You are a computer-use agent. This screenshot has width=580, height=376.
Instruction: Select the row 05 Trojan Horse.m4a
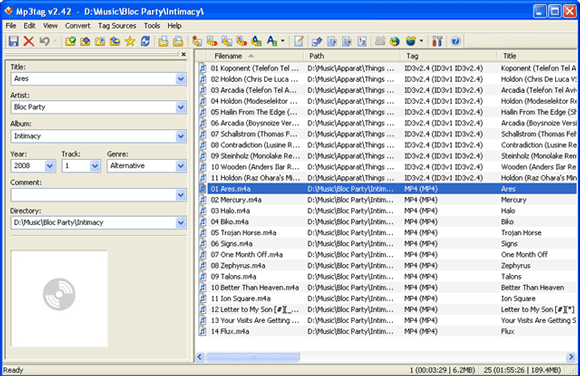[x=387, y=233]
